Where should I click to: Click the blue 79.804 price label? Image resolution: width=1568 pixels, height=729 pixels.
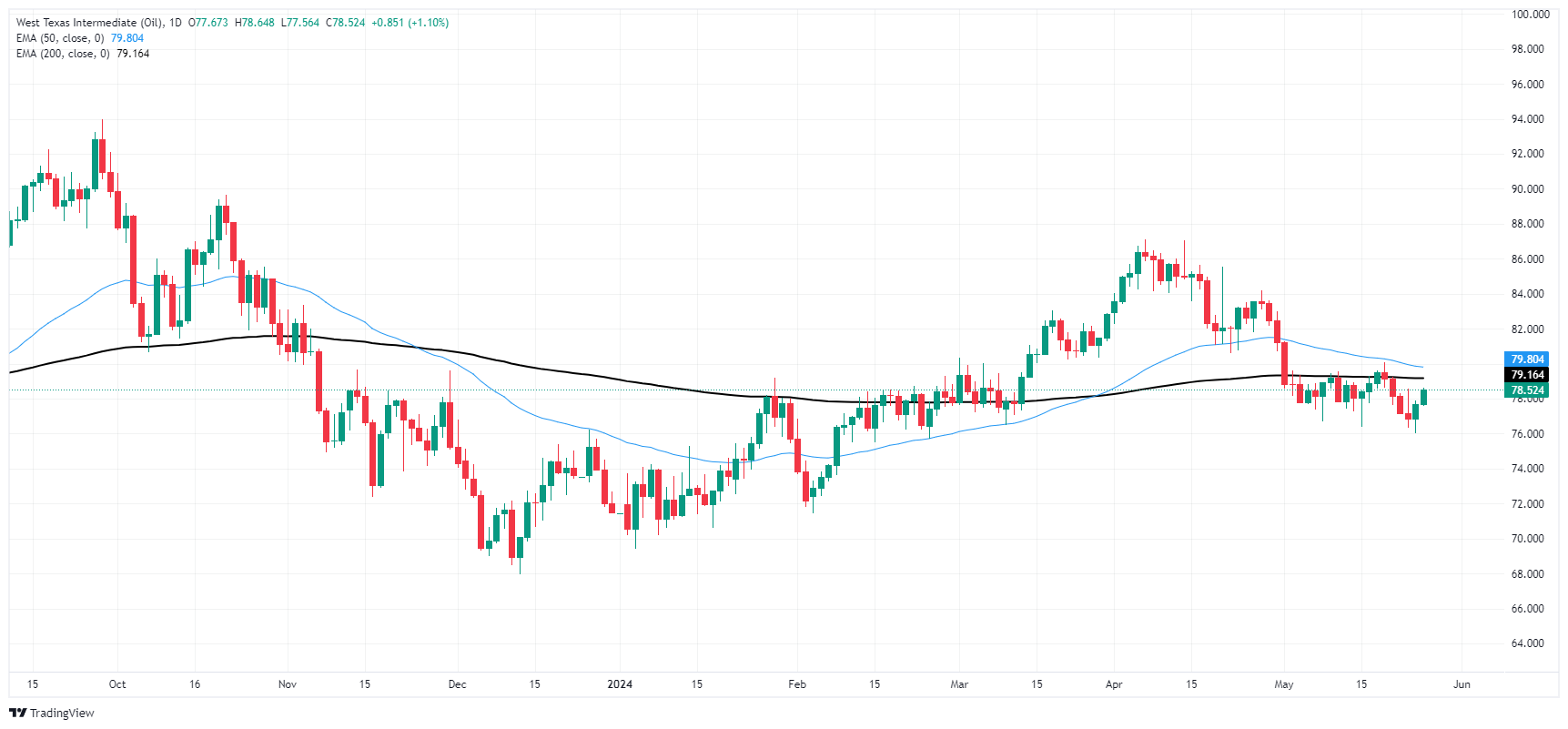coord(1527,359)
